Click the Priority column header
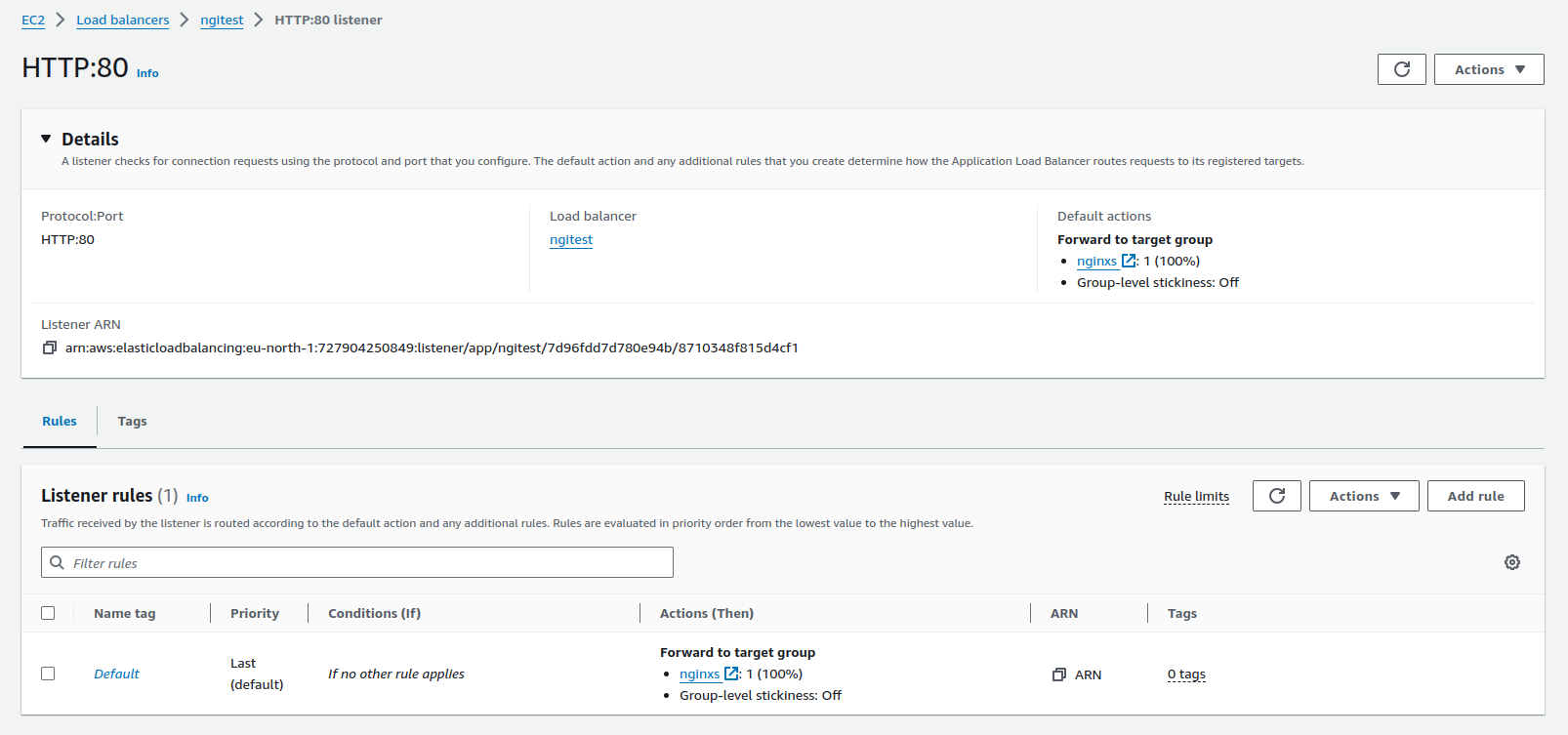The height and width of the screenshot is (735, 1568). pos(255,613)
